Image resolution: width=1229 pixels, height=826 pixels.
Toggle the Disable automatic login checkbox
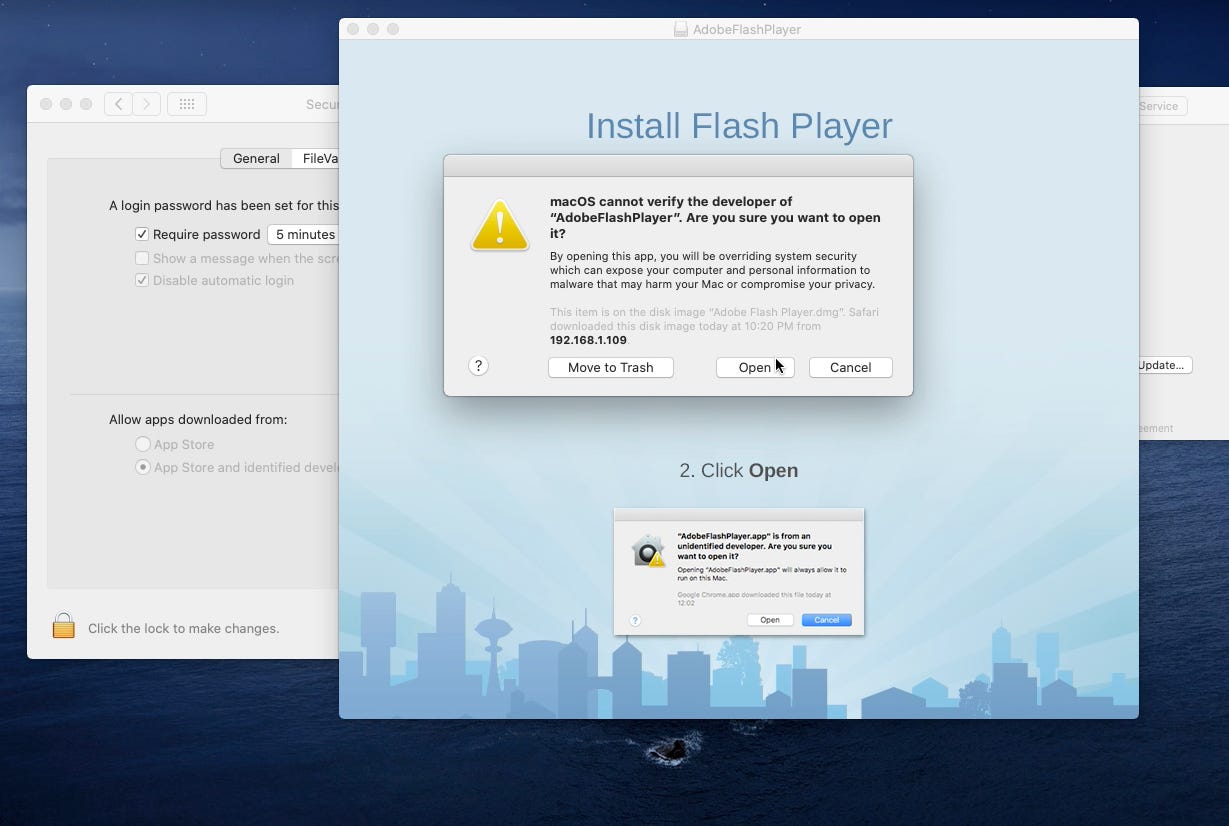click(x=142, y=280)
